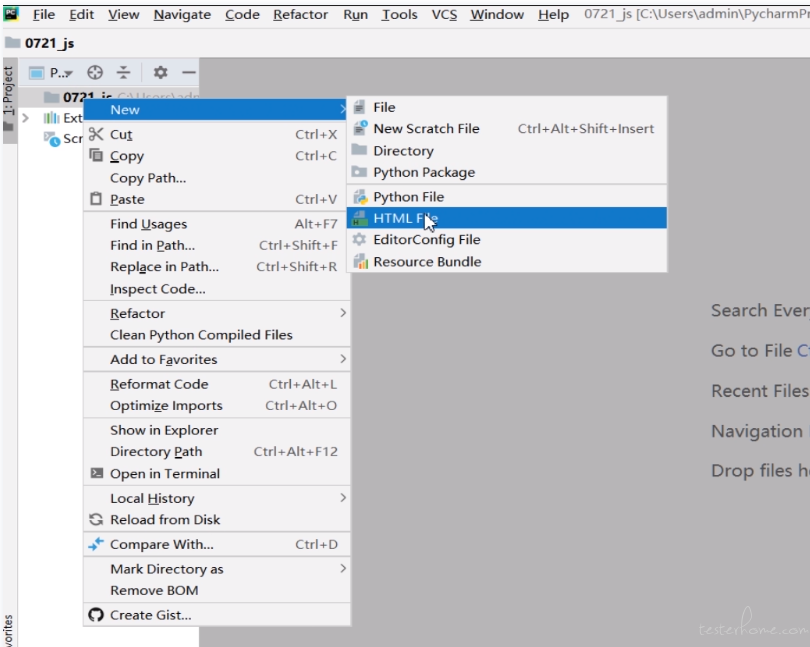Click the EditorConfig File gear icon
Image resolution: width=810 pixels, height=647 pixels.
(359, 239)
